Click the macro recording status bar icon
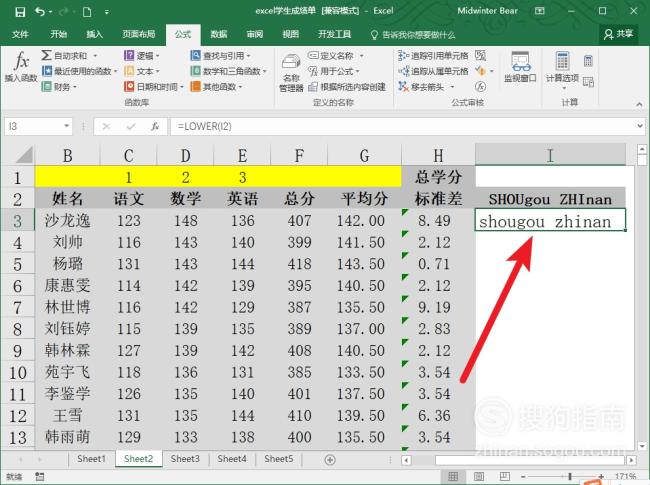 (40, 477)
